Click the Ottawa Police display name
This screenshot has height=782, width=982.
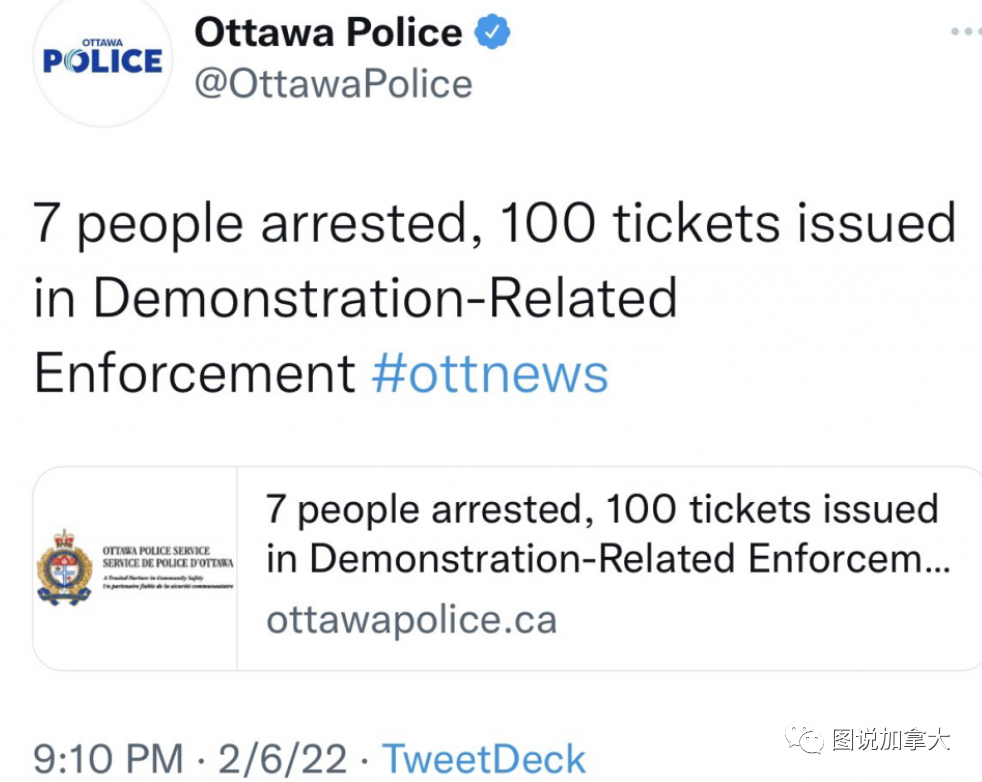pos(328,32)
